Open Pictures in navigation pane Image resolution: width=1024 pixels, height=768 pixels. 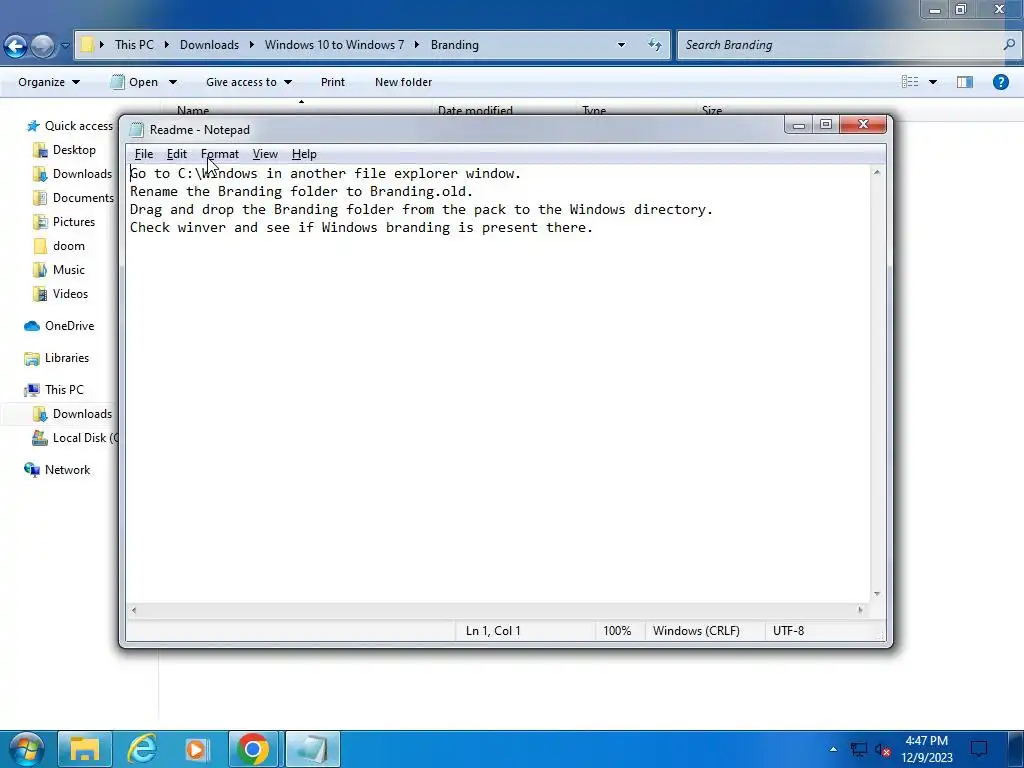(65, 222)
